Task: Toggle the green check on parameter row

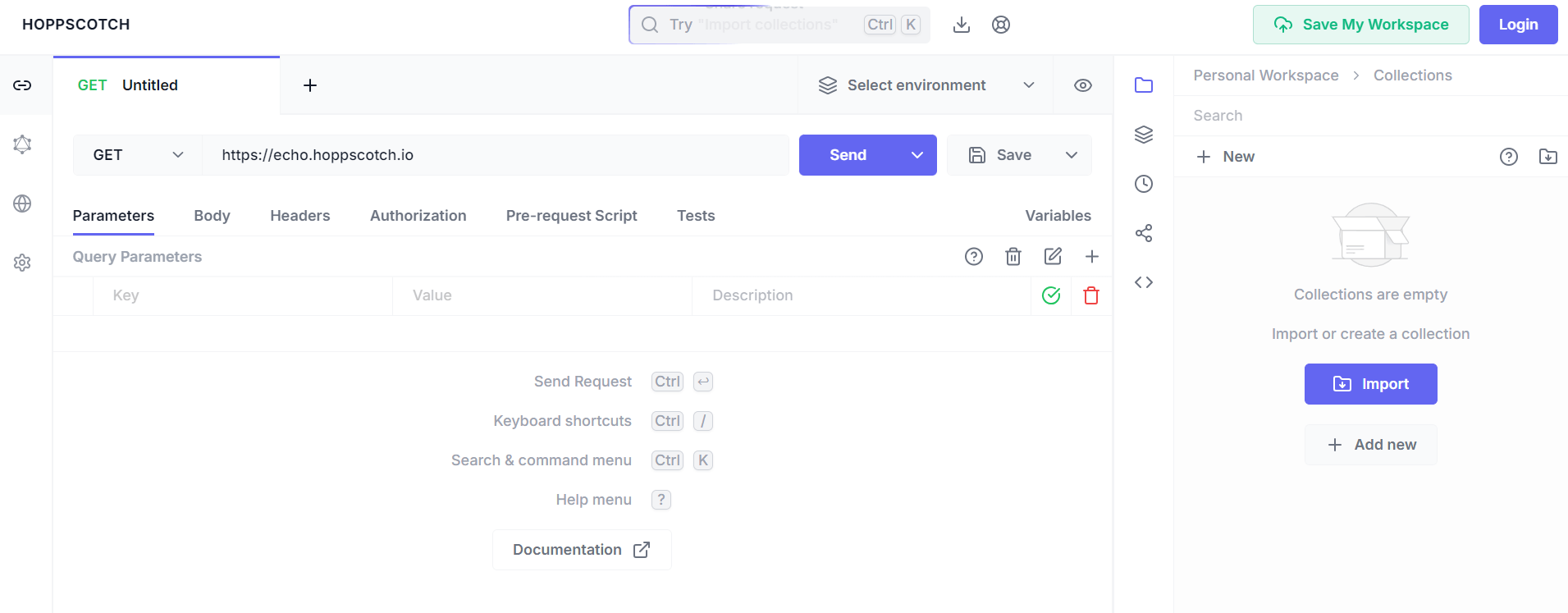Action: [1051, 295]
